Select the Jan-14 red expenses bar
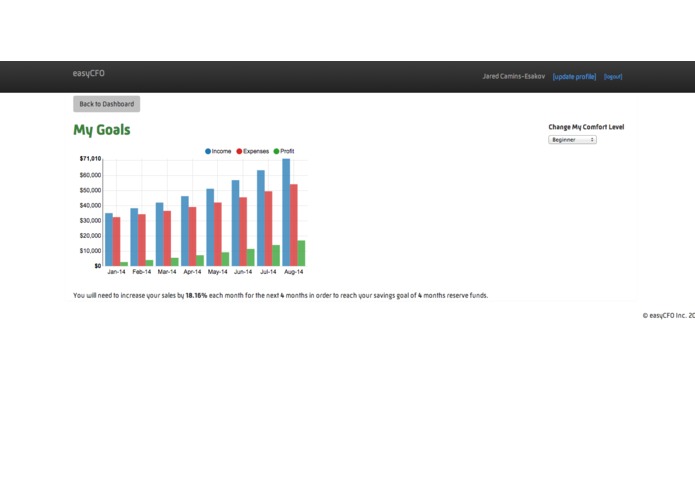Screen dimensions: 695x494 click(117, 241)
